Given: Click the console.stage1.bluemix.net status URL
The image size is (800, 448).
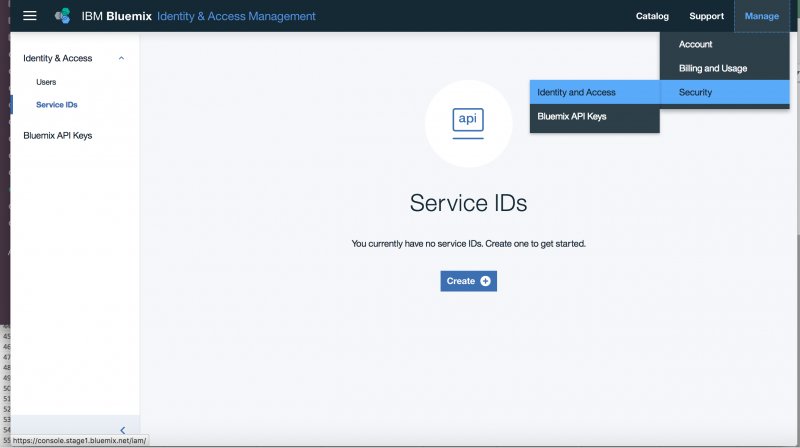Looking at the screenshot, I should [79, 440].
